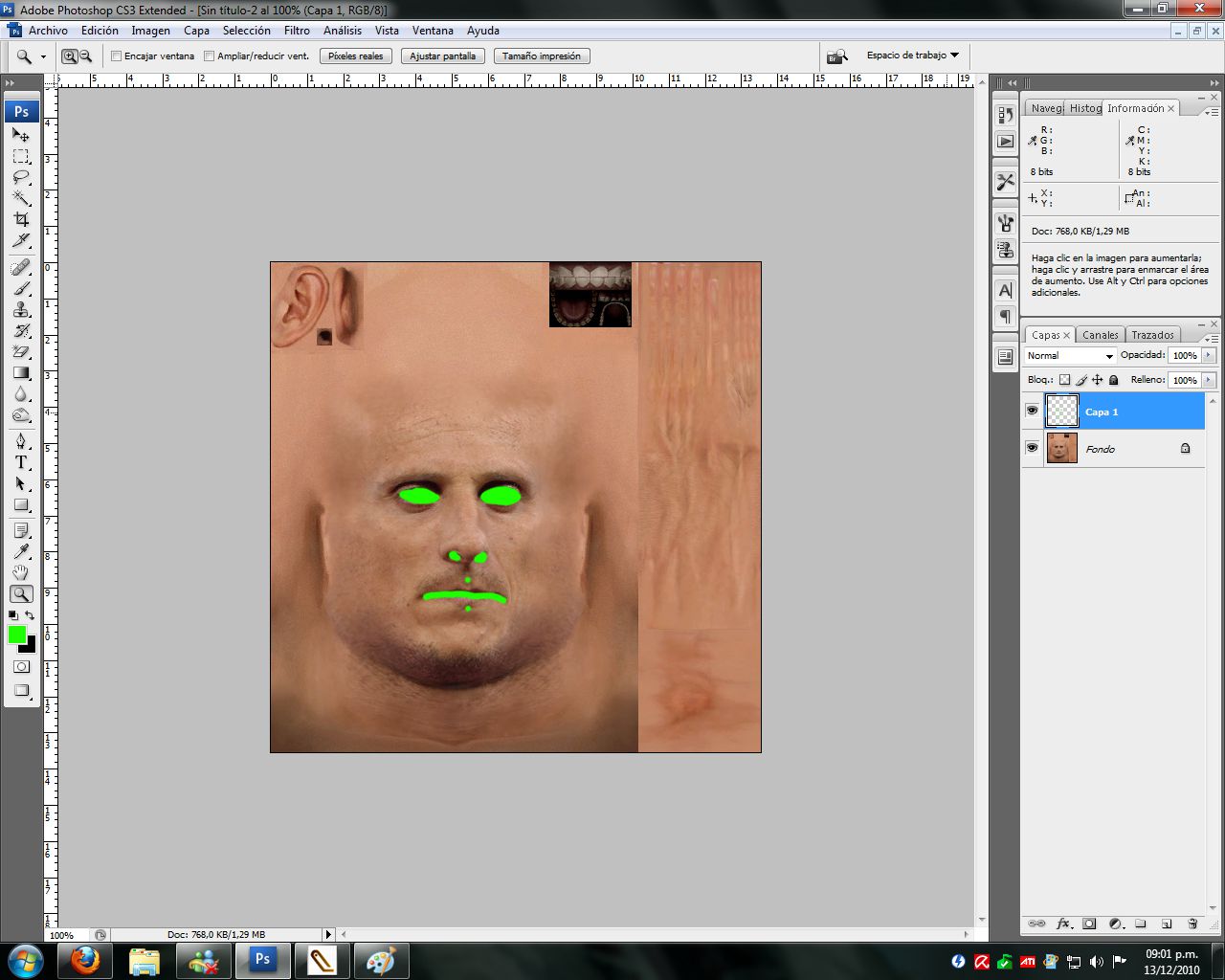
Task: Toggle lock image pixels brush icon
Action: point(1081,380)
